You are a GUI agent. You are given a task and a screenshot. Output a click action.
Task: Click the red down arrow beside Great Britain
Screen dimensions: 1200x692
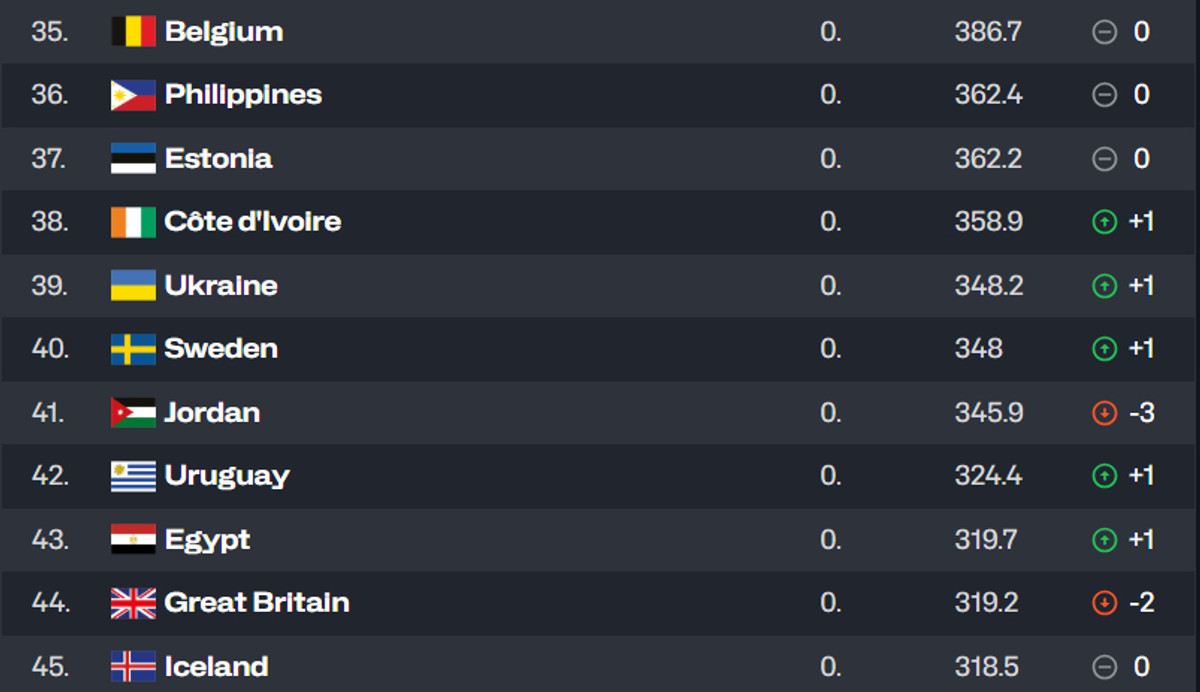[x=1104, y=603]
